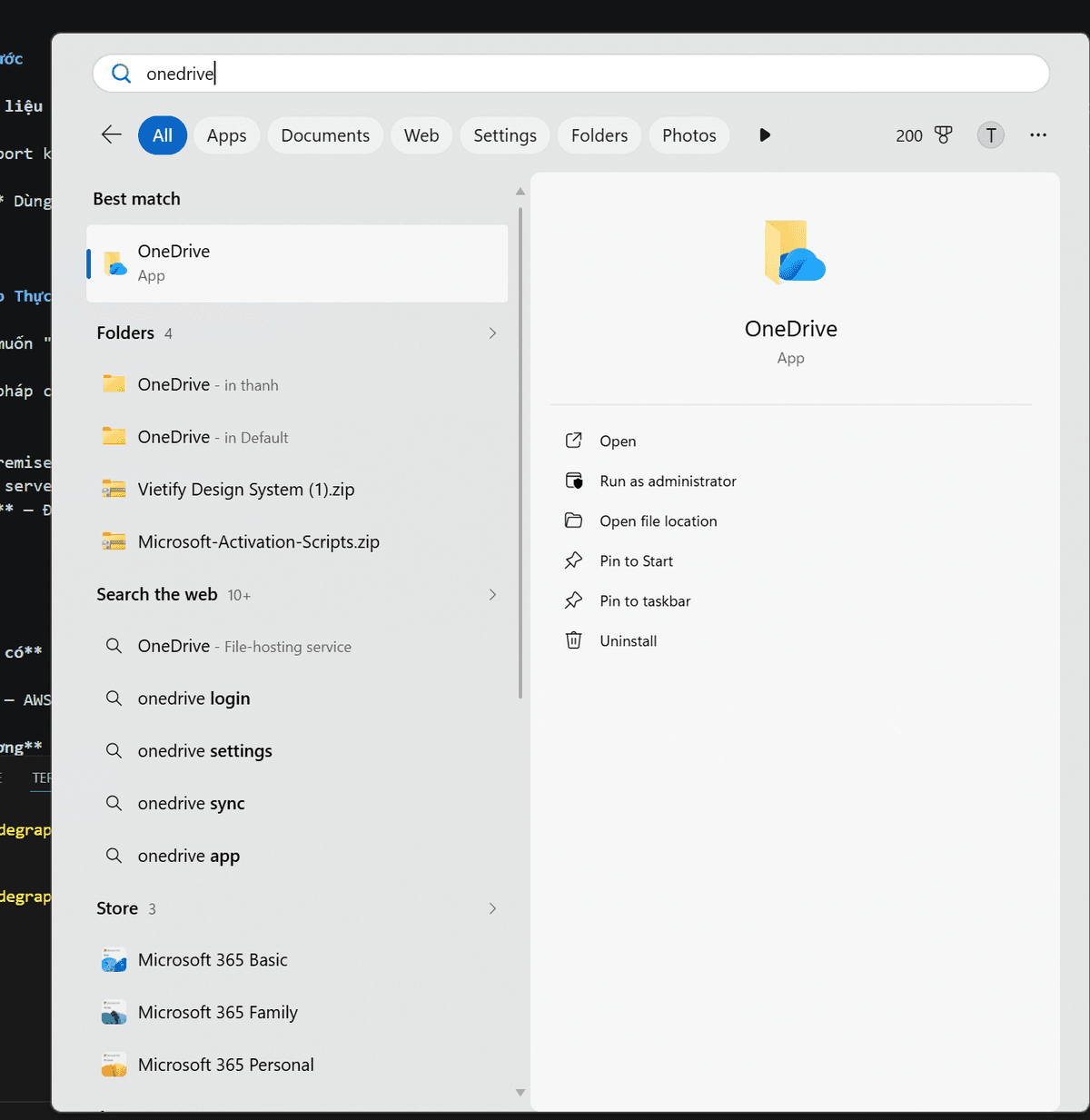Screen dimensions: 1090x1120
Task: Select the All filter tab
Action: click(163, 135)
